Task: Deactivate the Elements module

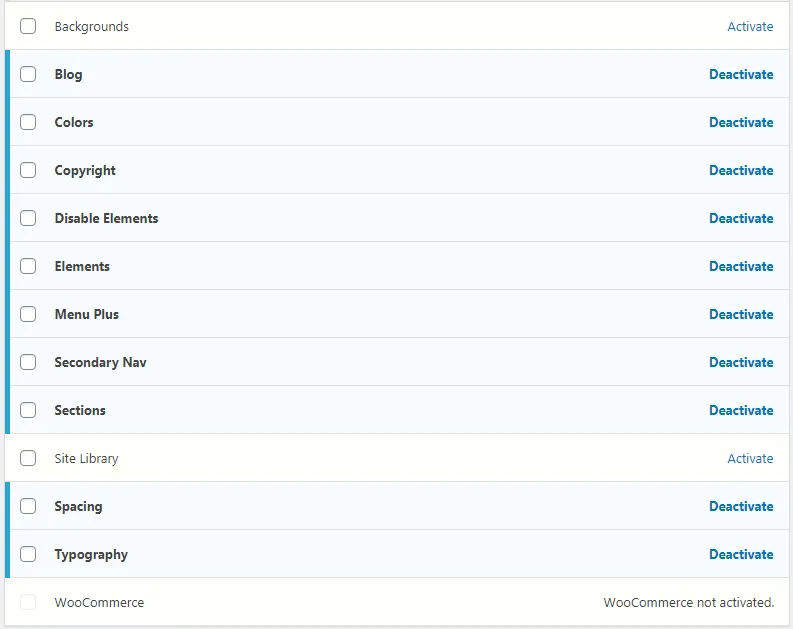Action: click(x=741, y=266)
